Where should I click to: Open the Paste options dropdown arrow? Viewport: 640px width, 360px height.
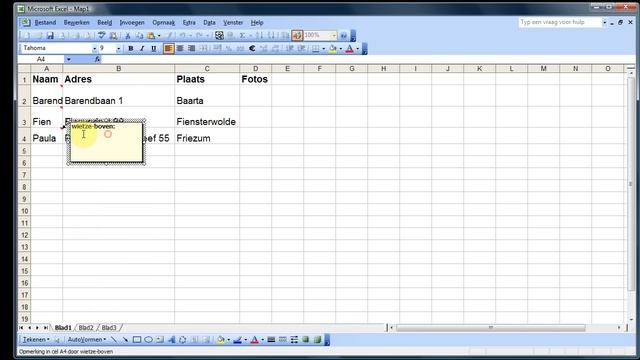click(159, 36)
